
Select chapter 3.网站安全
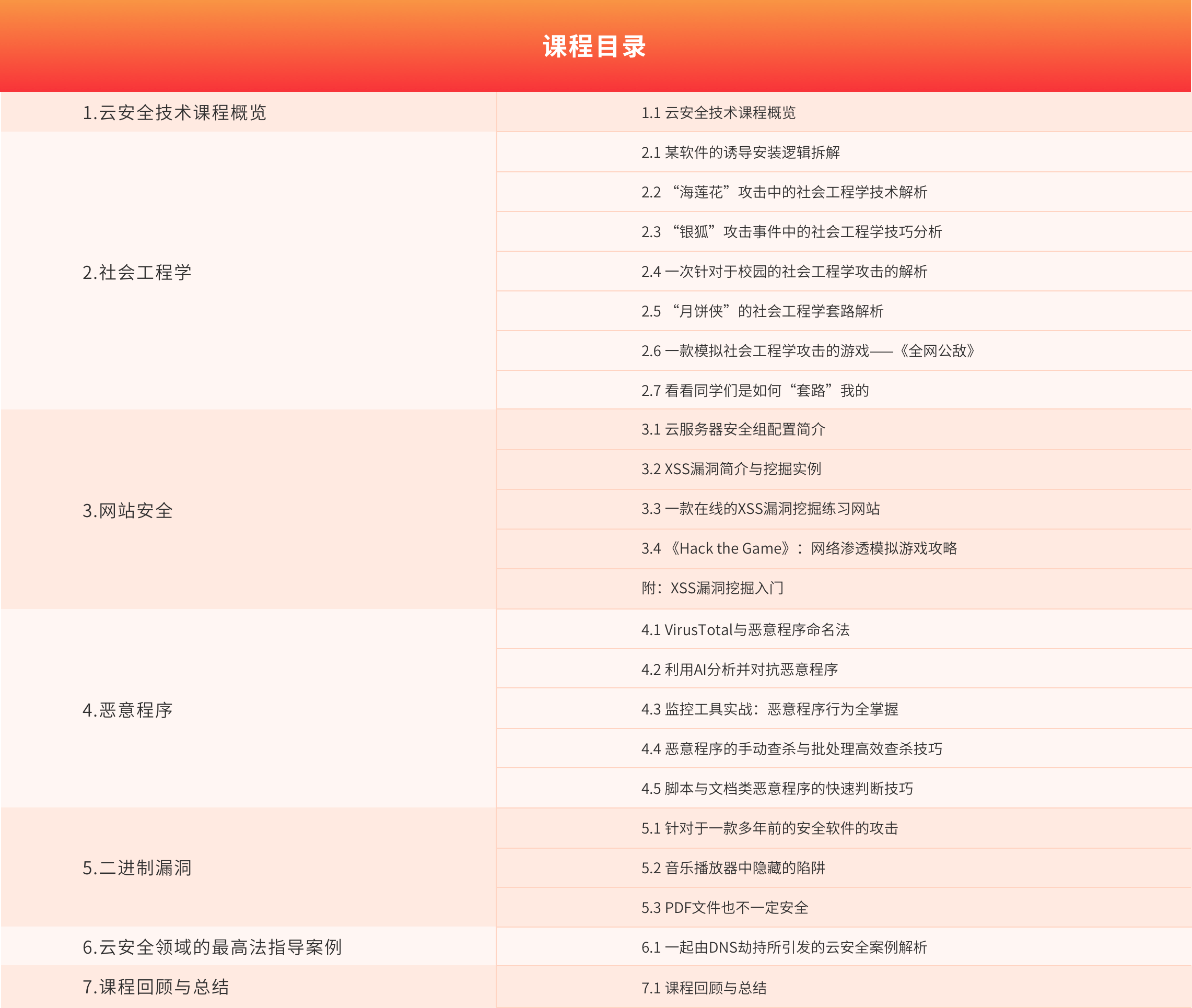(x=127, y=510)
